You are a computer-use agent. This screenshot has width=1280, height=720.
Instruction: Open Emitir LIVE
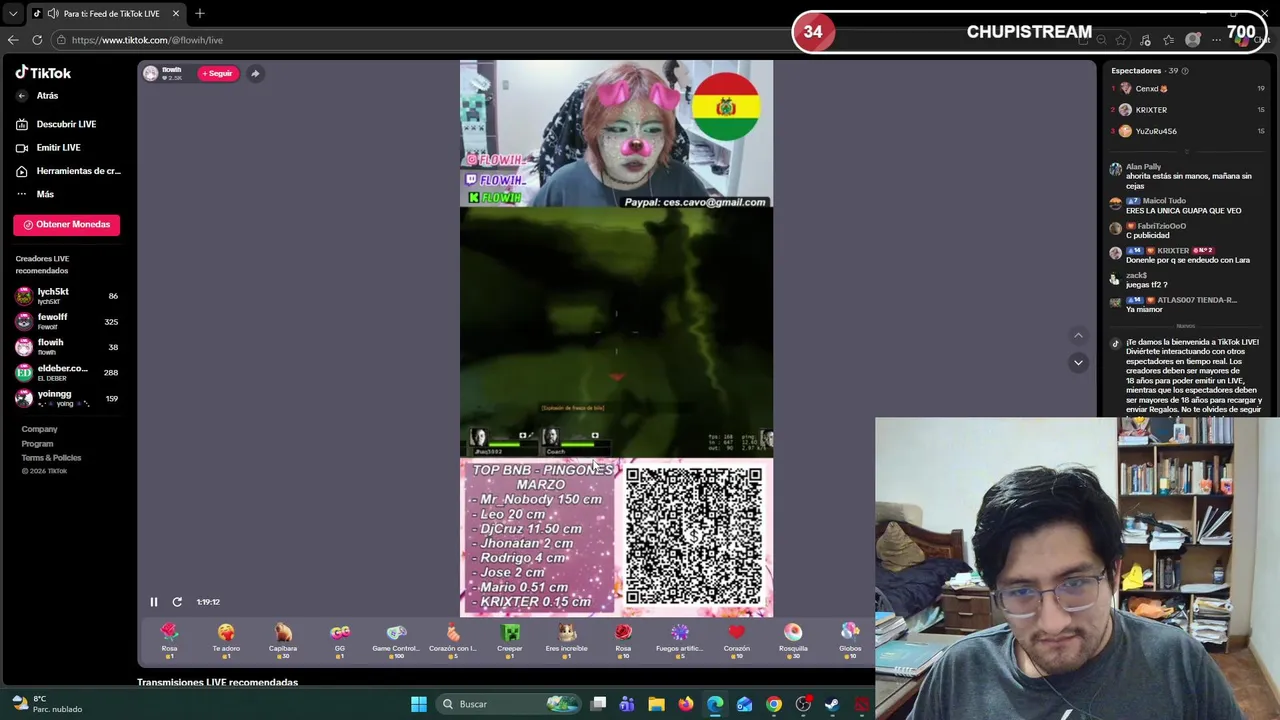click(49, 148)
